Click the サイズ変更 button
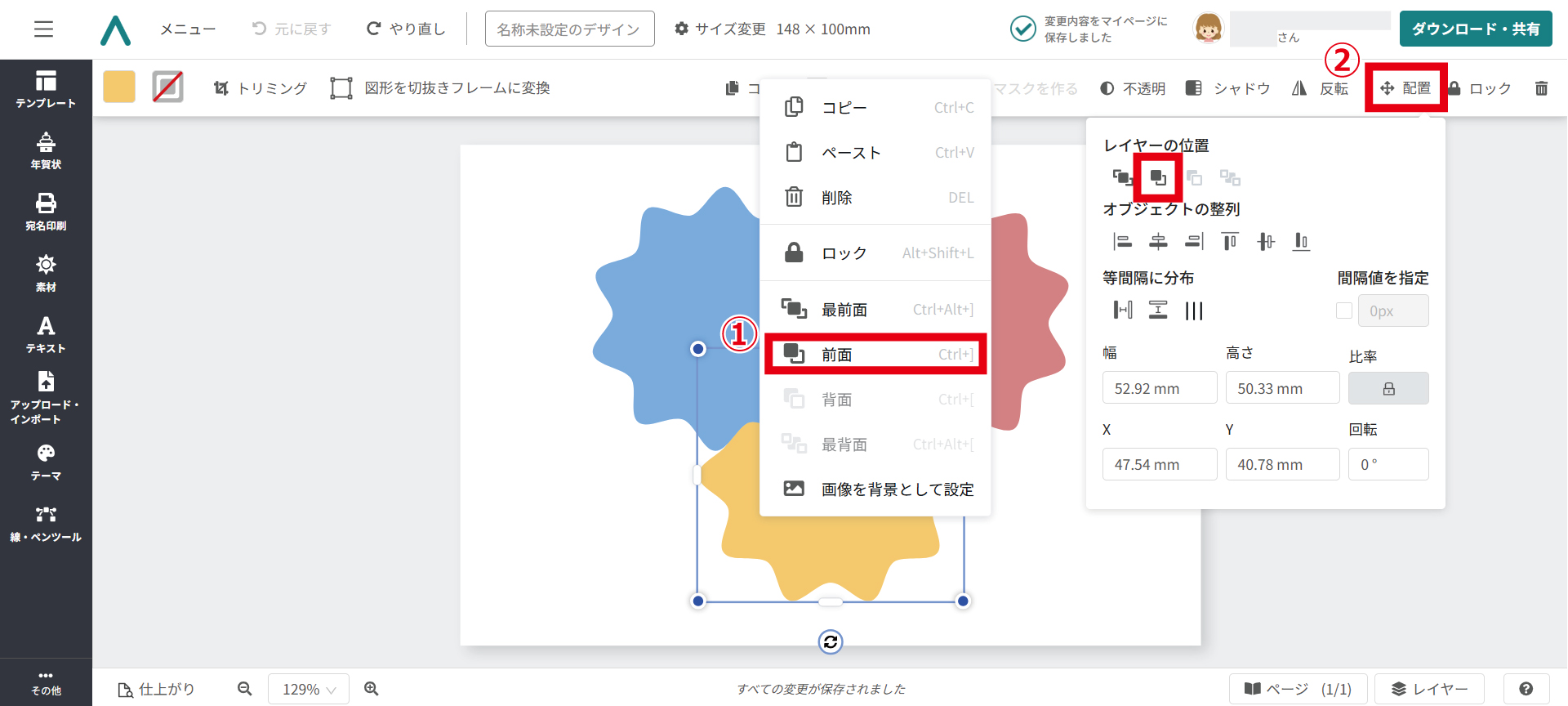The image size is (1568, 706). click(x=720, y=29)
